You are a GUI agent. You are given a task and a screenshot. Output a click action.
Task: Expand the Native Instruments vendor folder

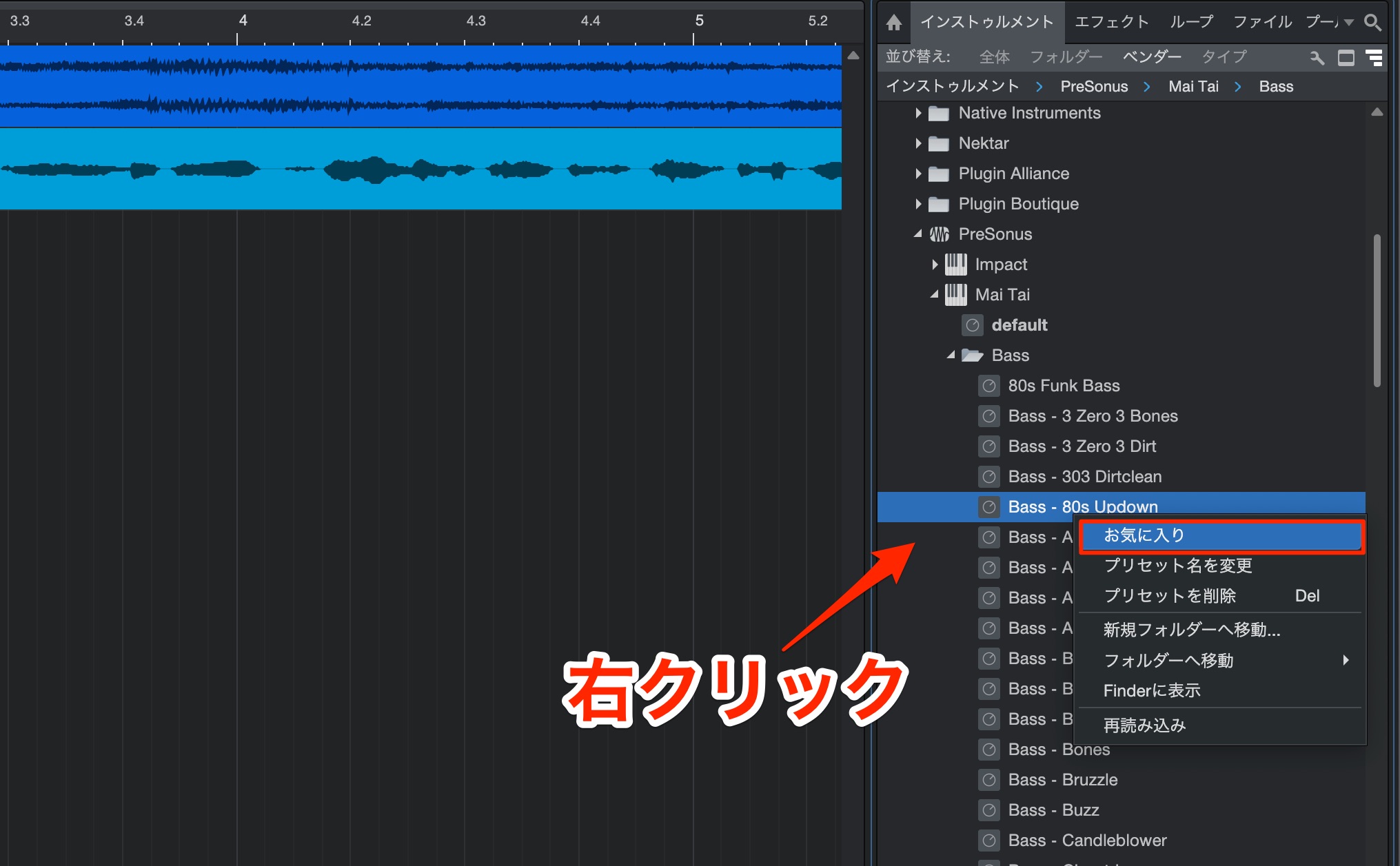918,113
